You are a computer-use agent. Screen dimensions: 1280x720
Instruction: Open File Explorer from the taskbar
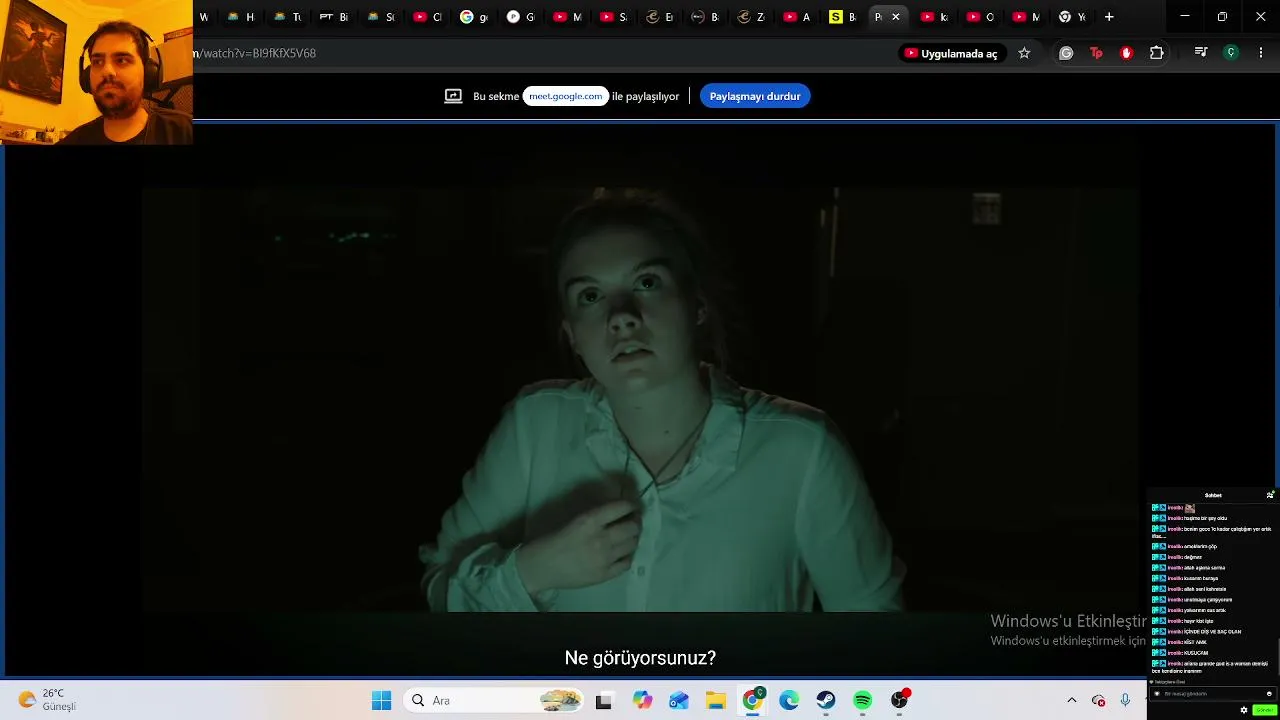pos(716,701)
